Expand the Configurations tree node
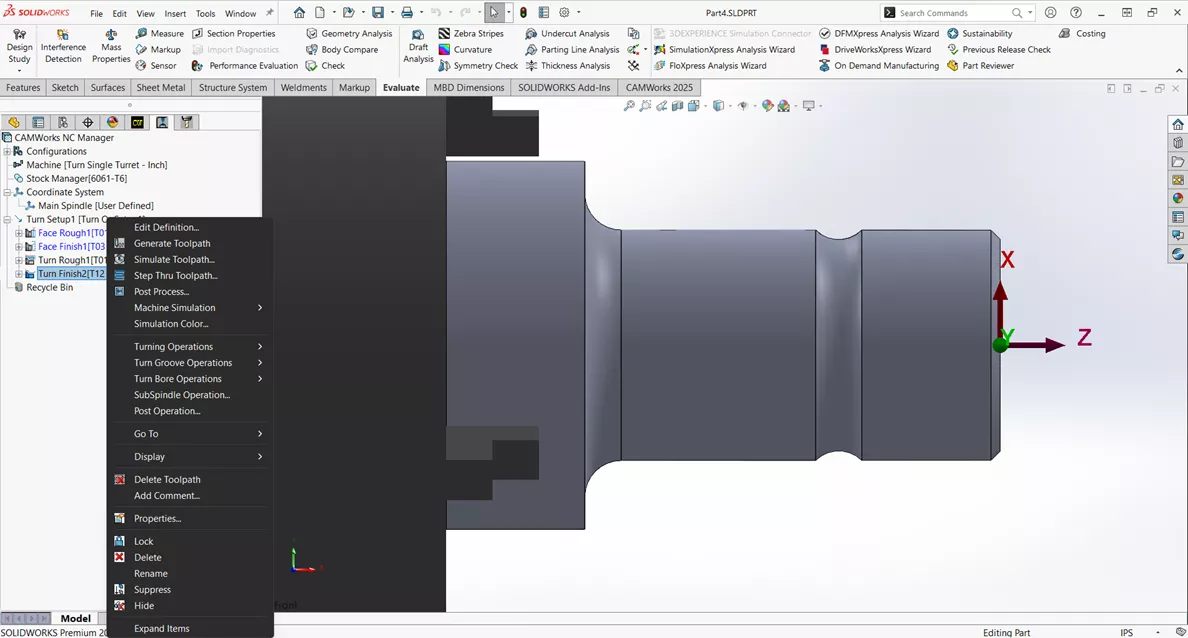Screen dimensions: 1188x638 (8, 151)
